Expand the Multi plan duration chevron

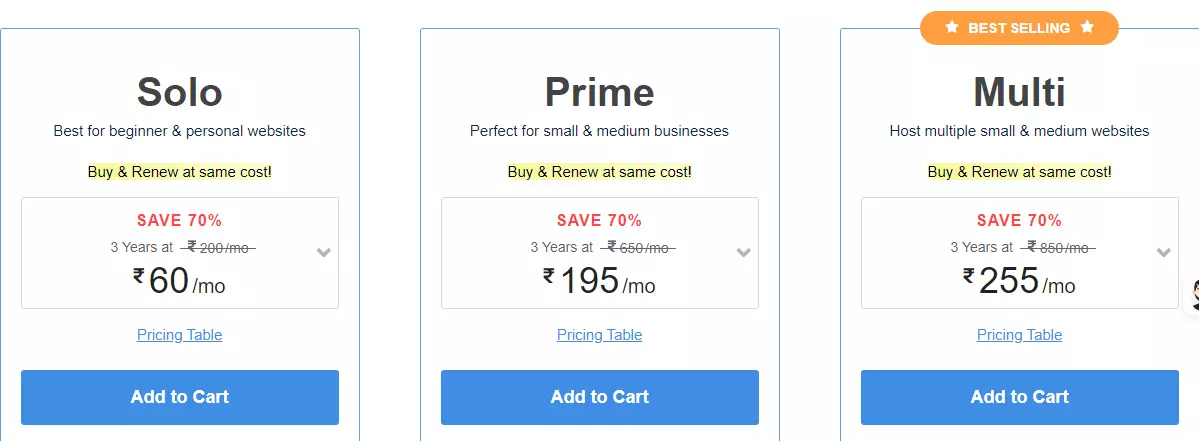pos(1164,253)
